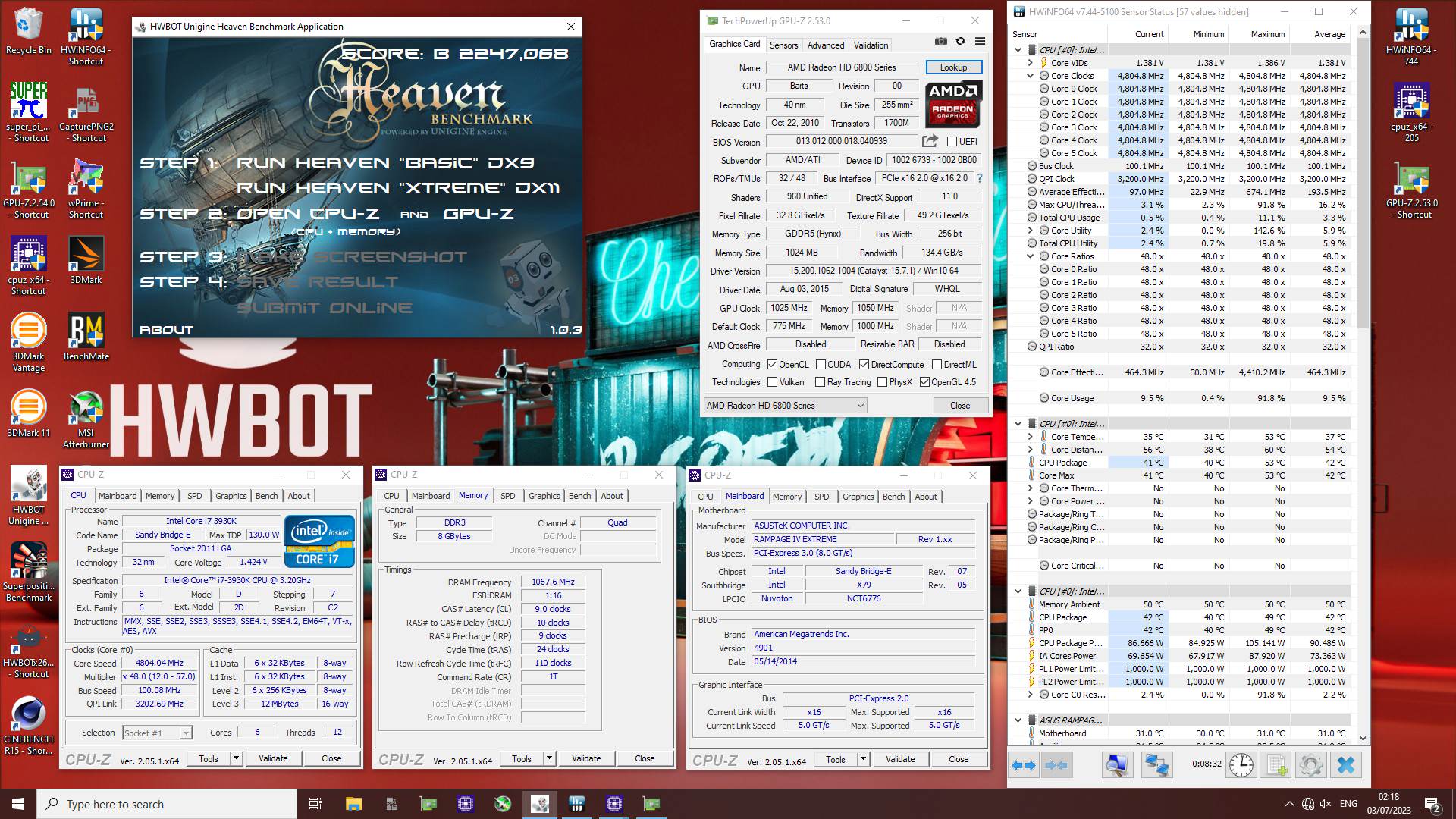Open 3DMark desktop icon
The height and width of the screenshot is (819, 1456).
pos(86,260)
